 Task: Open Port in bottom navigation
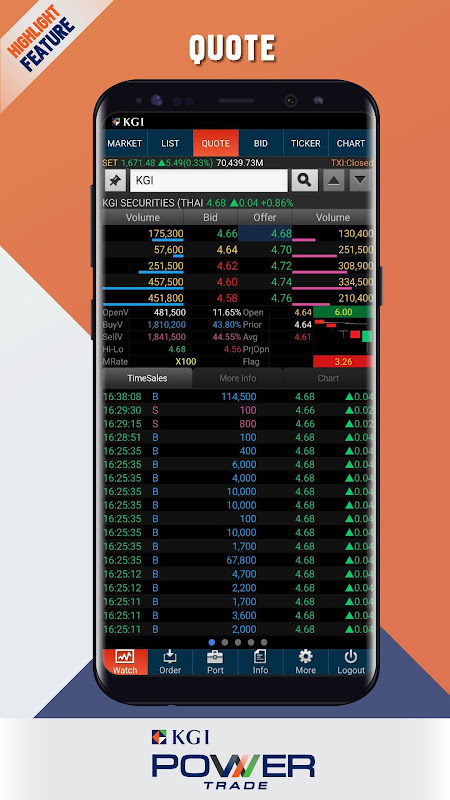click(x=215, y=662)
